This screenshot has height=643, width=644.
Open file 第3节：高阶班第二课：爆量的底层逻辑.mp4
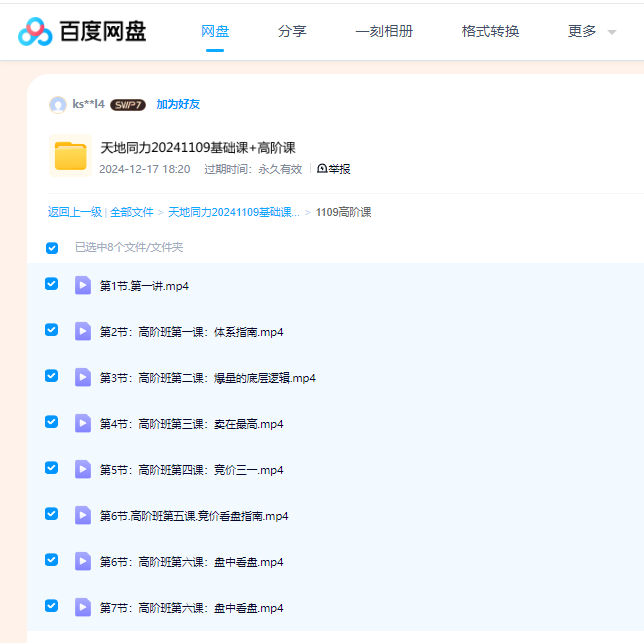[208, 378]
